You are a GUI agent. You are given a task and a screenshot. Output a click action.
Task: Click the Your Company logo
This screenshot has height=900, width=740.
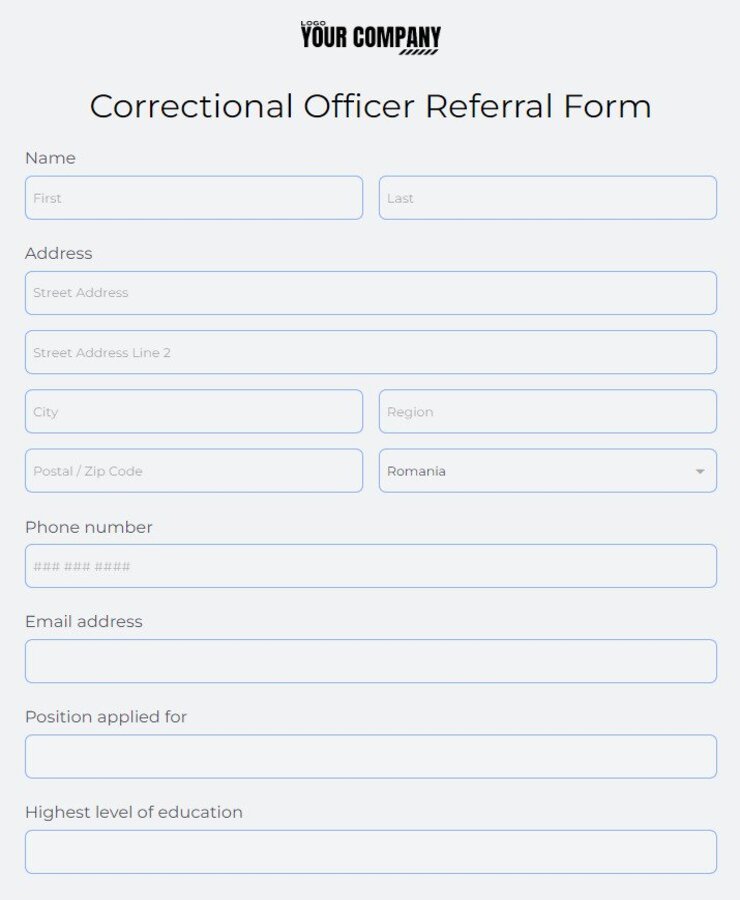pyautogui.click(x=370, y=35)
